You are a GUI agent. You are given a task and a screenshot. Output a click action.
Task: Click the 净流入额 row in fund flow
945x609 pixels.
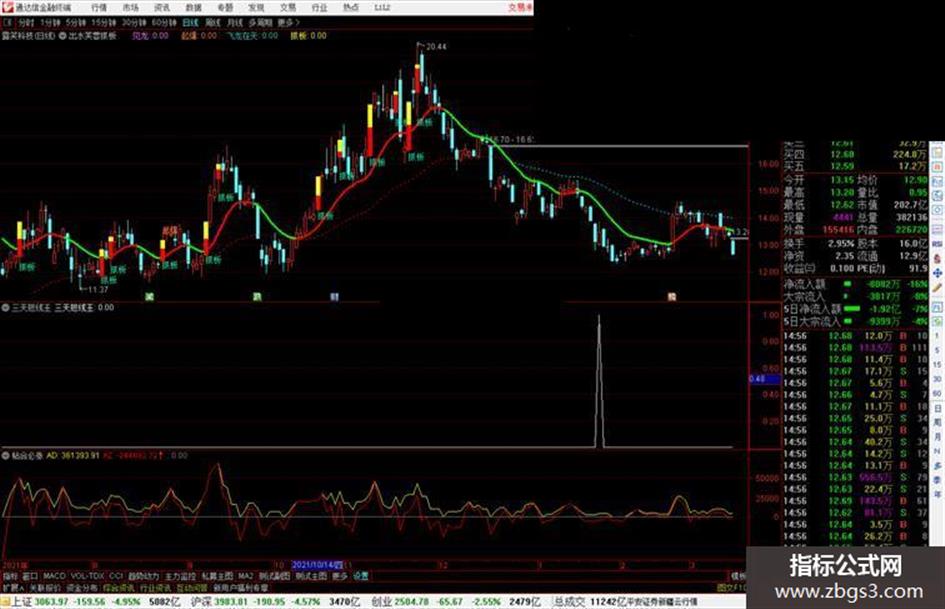[x=855, y=283]
